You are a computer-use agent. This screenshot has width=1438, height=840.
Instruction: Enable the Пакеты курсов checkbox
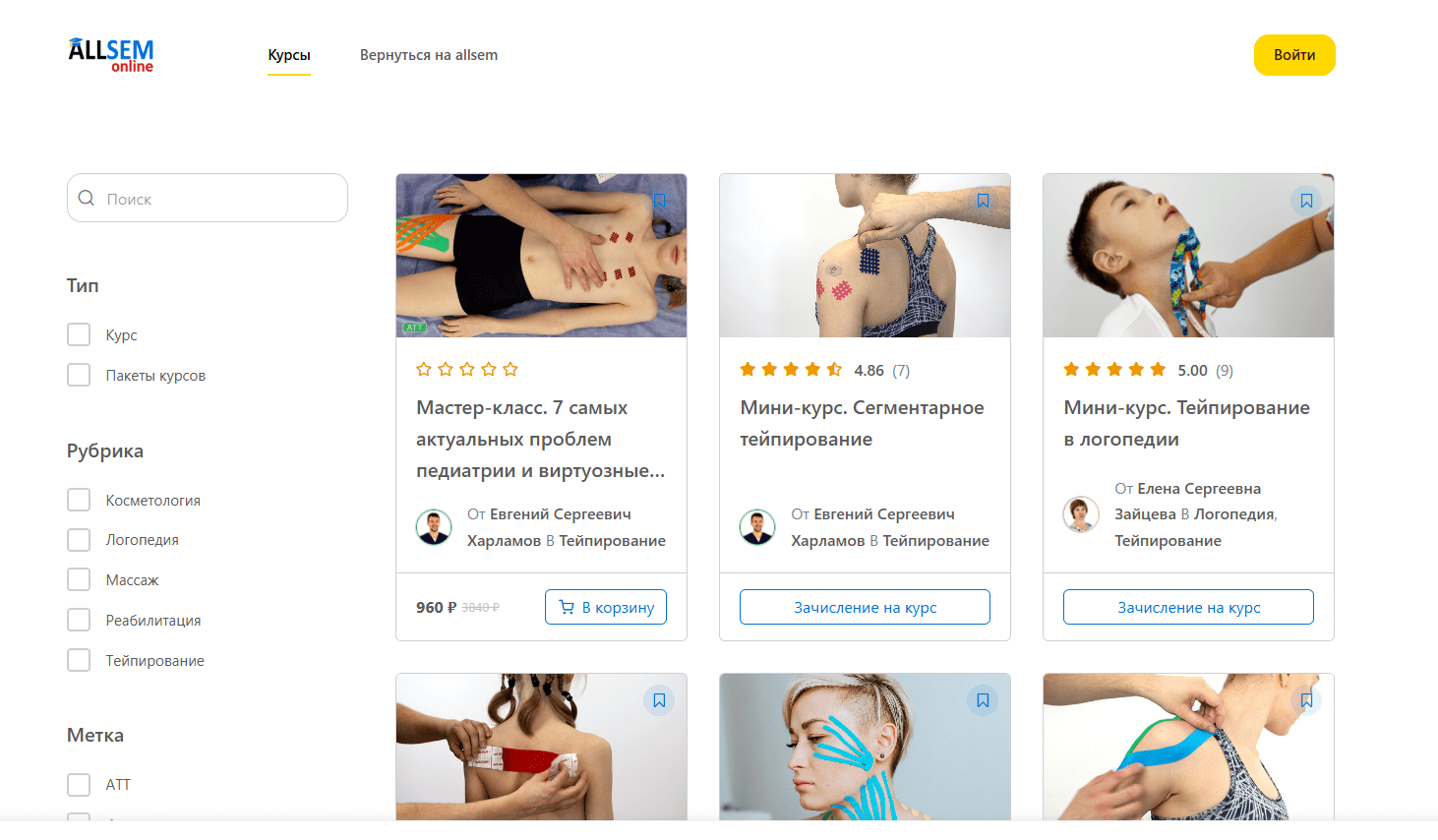(79, 375)
